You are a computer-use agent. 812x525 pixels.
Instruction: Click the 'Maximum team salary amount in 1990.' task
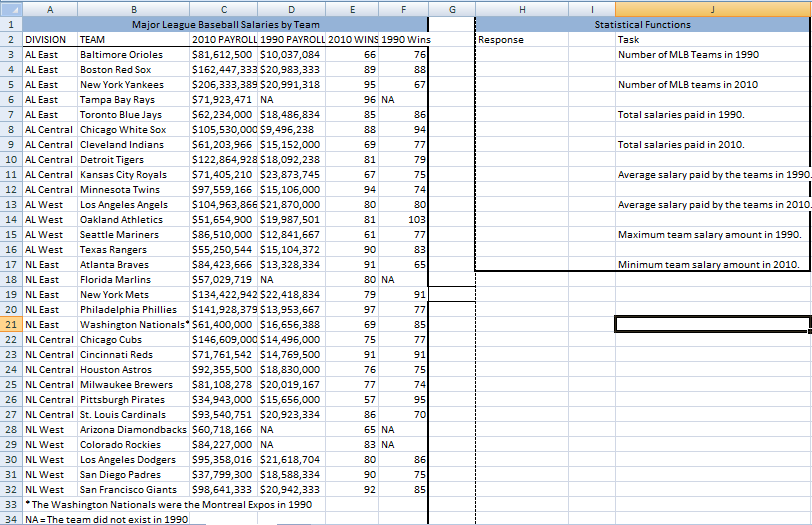(713, 235)
